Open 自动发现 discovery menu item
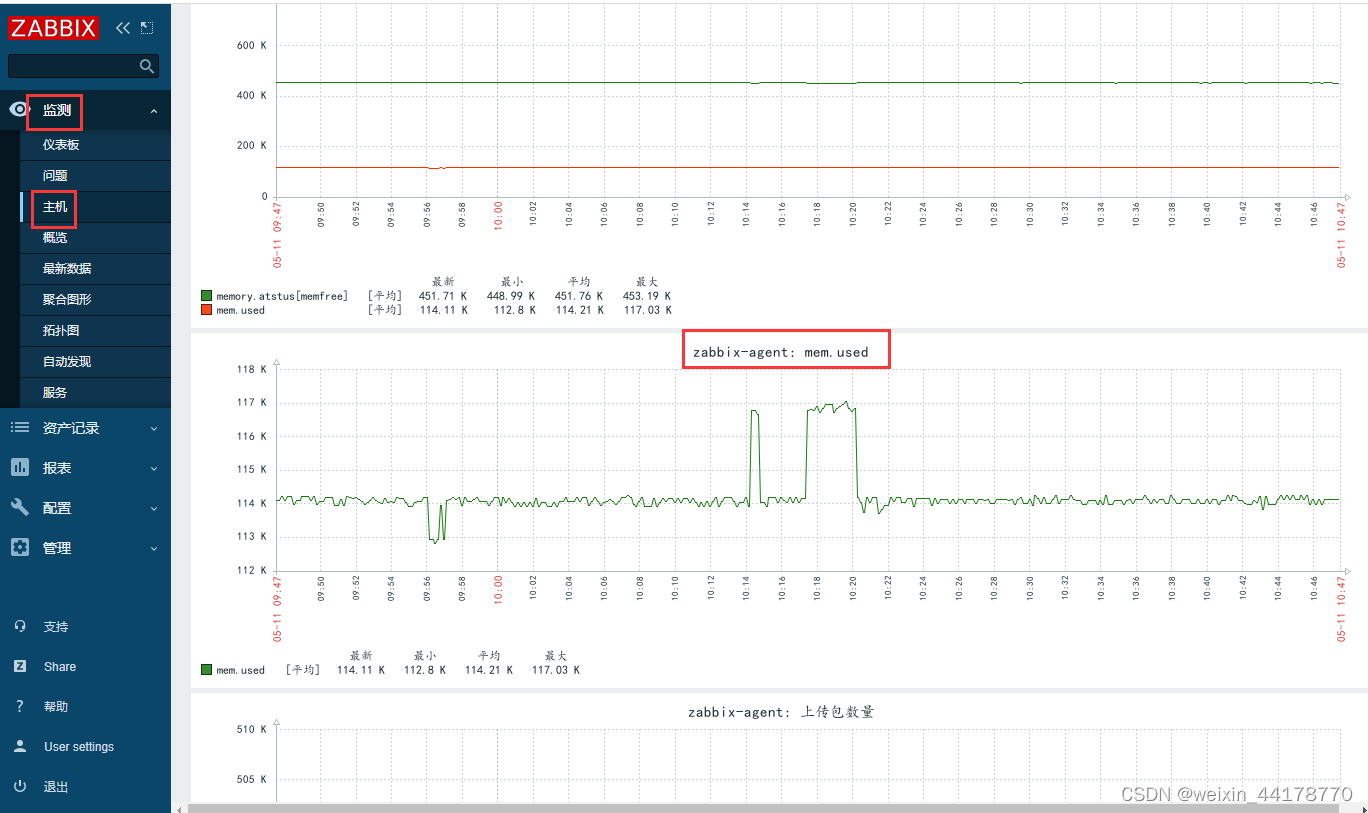 pyautogui.click(x=67, y=362)
